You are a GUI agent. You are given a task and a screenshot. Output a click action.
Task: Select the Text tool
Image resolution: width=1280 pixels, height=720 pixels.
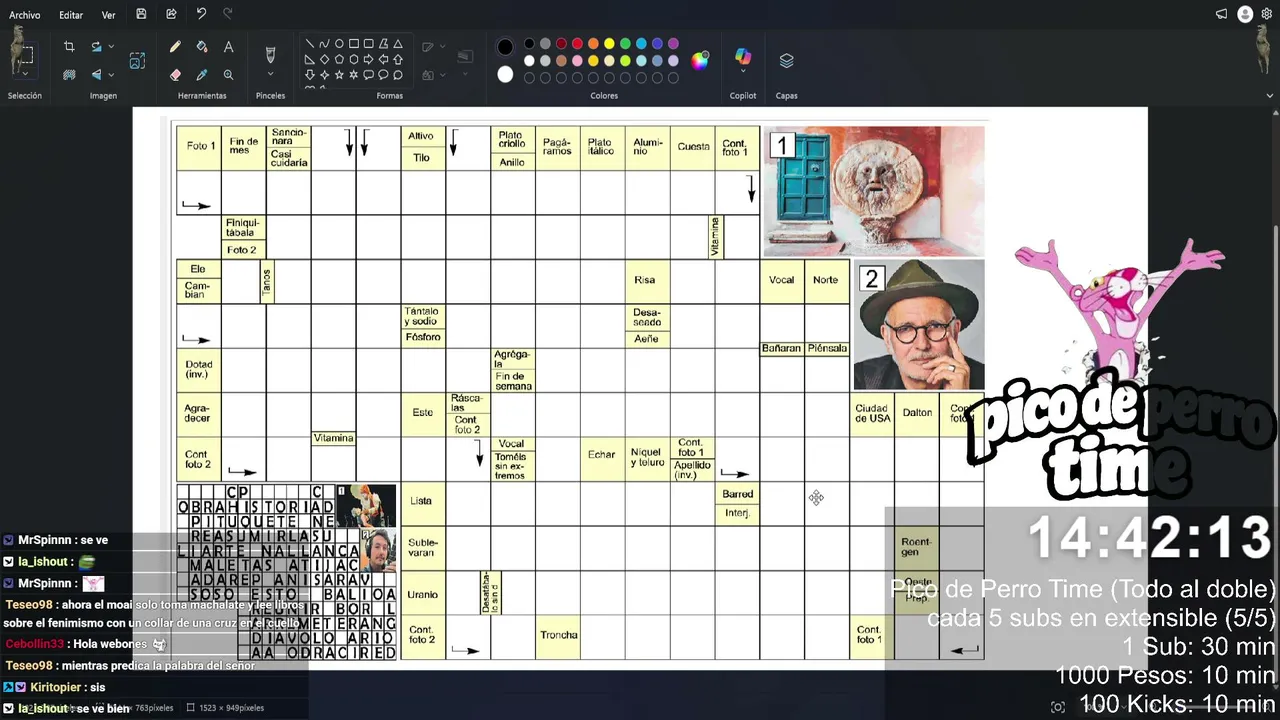point(228,46)
